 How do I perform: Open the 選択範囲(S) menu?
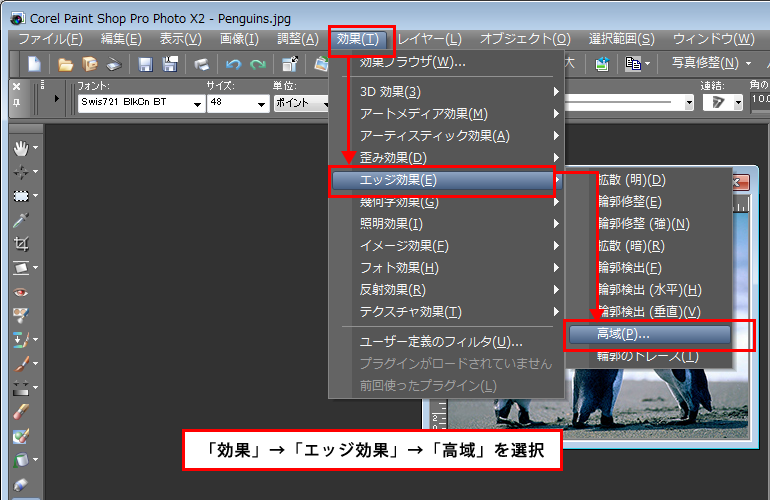click(621, 39)
